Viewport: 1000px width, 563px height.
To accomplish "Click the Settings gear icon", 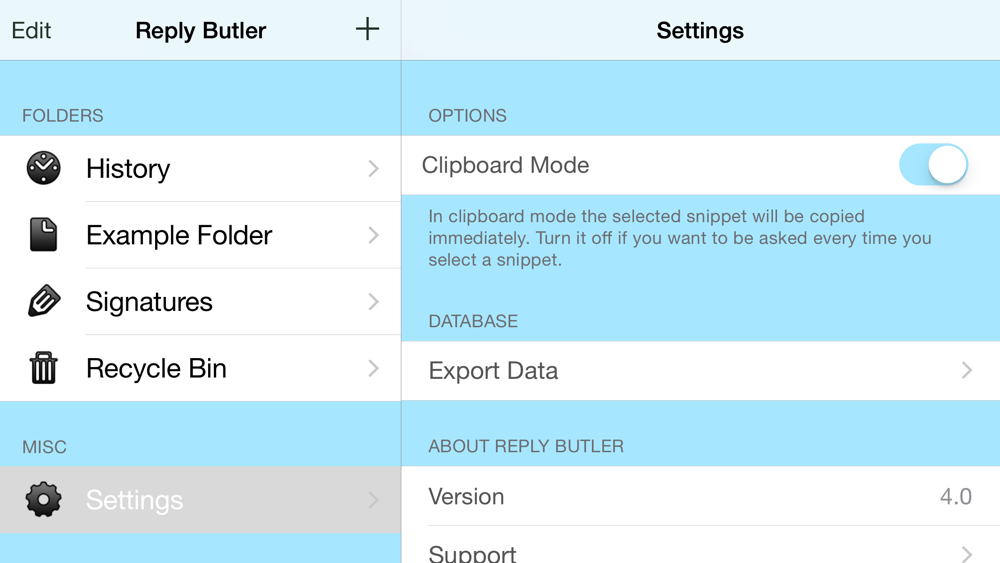I will (43, 499).
